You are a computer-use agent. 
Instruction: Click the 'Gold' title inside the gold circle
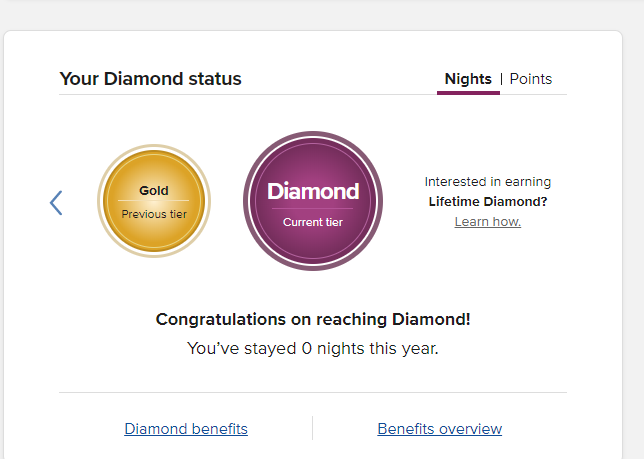pos(154,191)
